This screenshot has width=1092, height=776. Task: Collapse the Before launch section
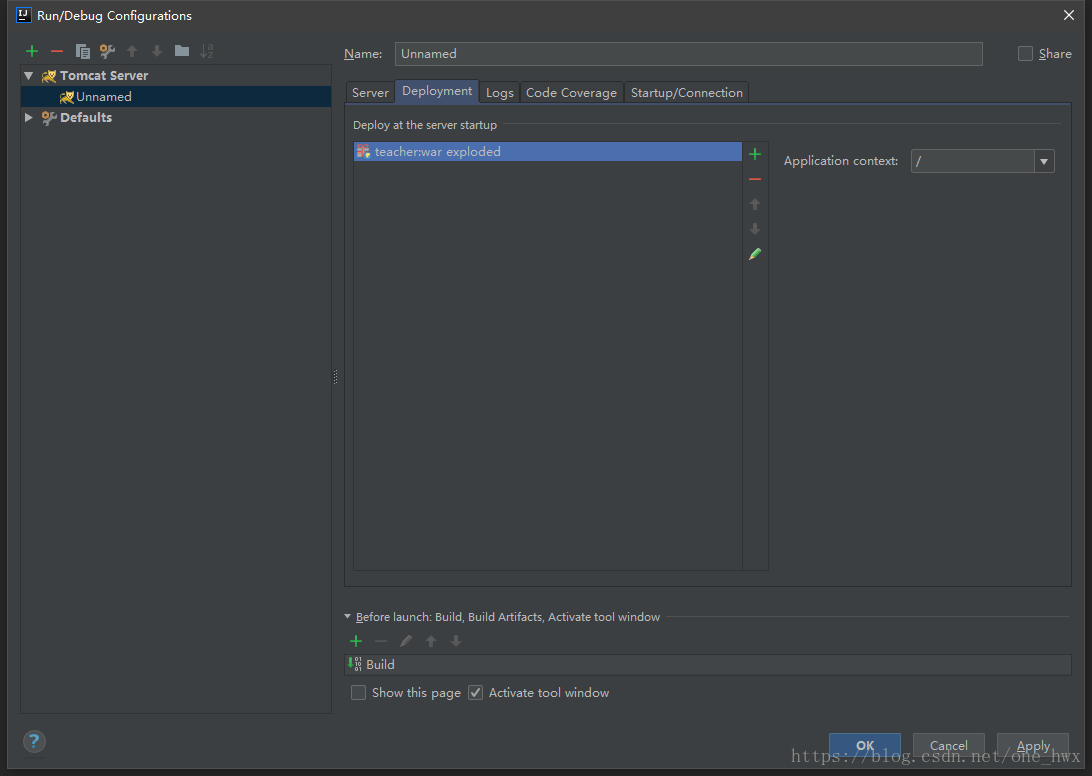click(x=348, y=616)
